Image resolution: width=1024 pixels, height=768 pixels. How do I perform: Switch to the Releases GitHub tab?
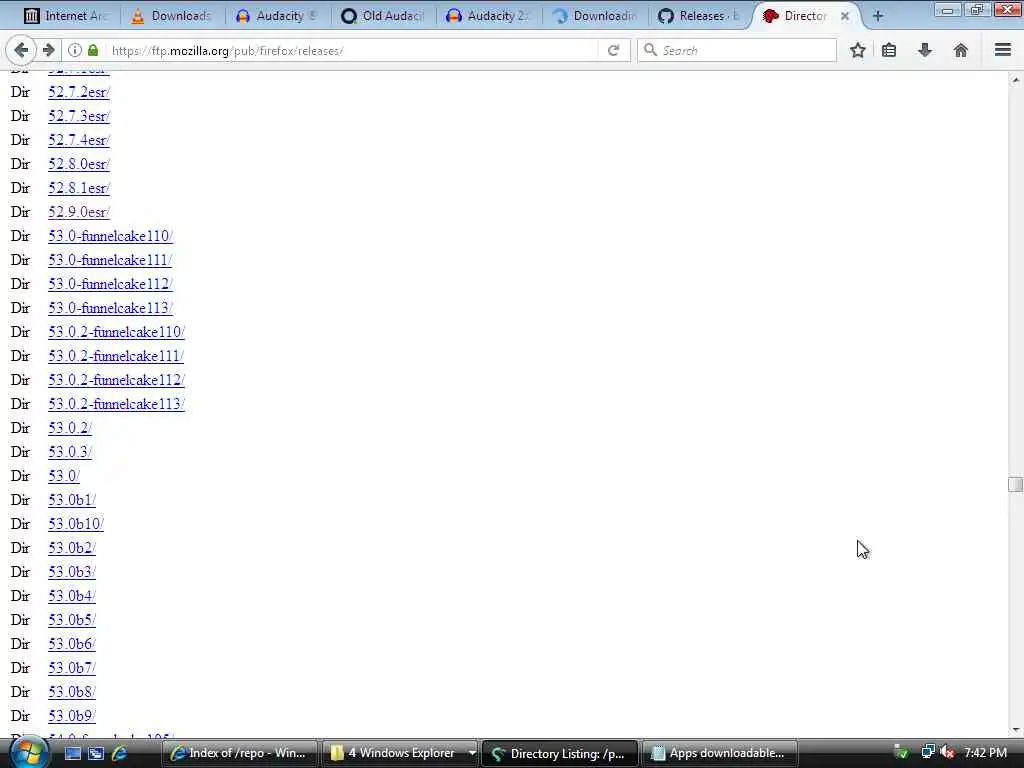(x=699, y=16)
